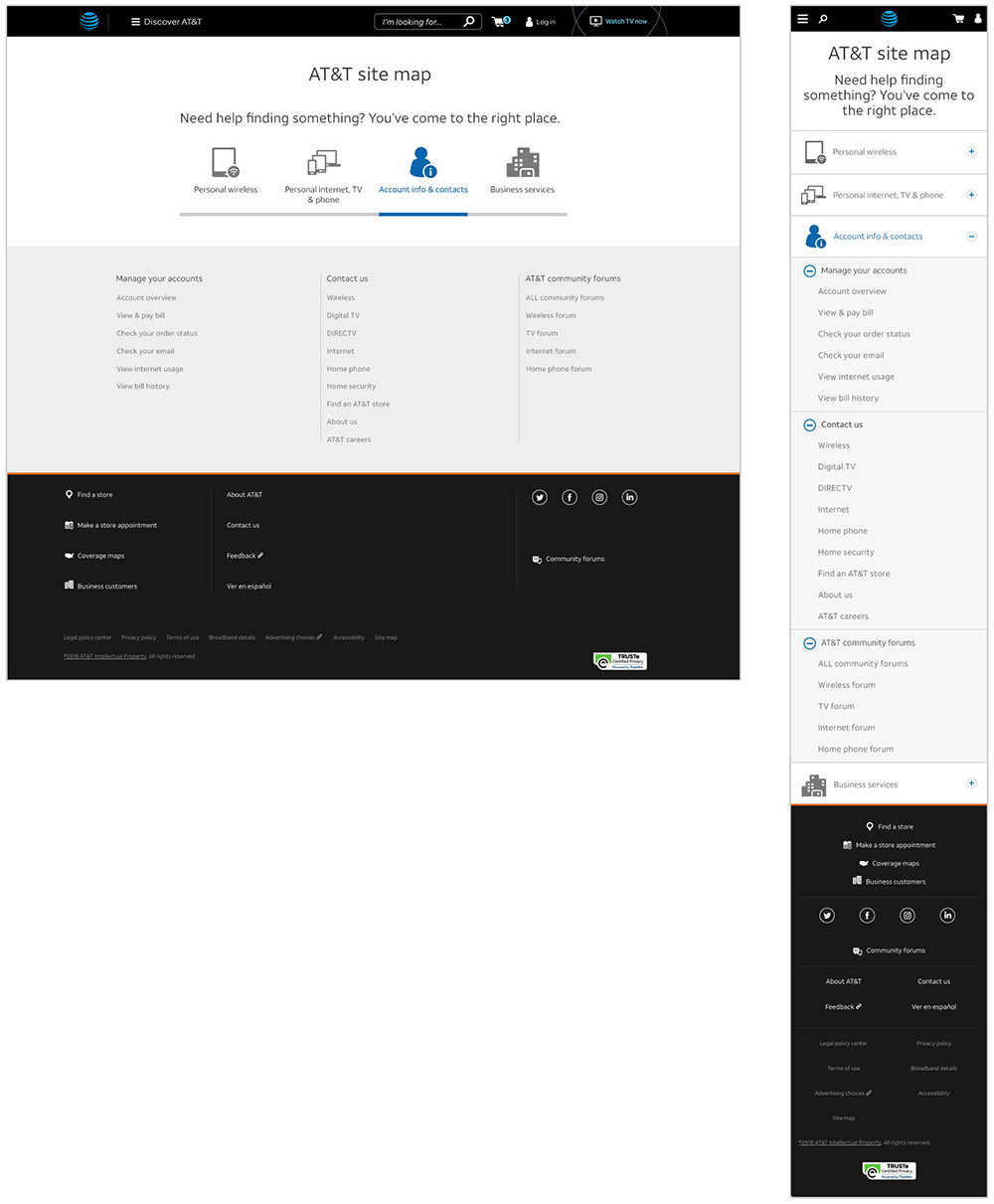Screen dimensions: 994x1204
Task: Open Check your email in mobile layout
Action: point(851,356)
